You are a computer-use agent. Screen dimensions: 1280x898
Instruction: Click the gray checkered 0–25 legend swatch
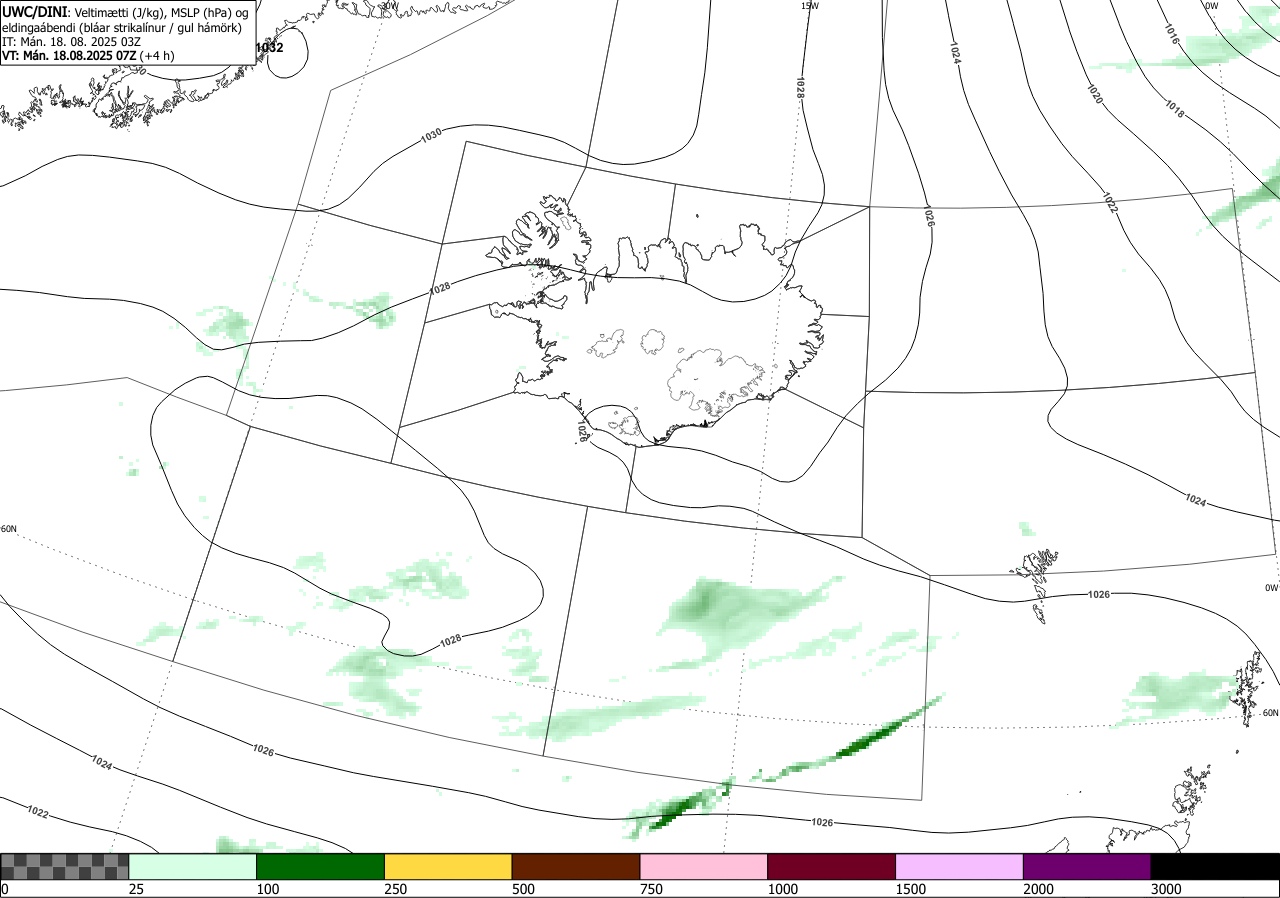tap(65, 866)
